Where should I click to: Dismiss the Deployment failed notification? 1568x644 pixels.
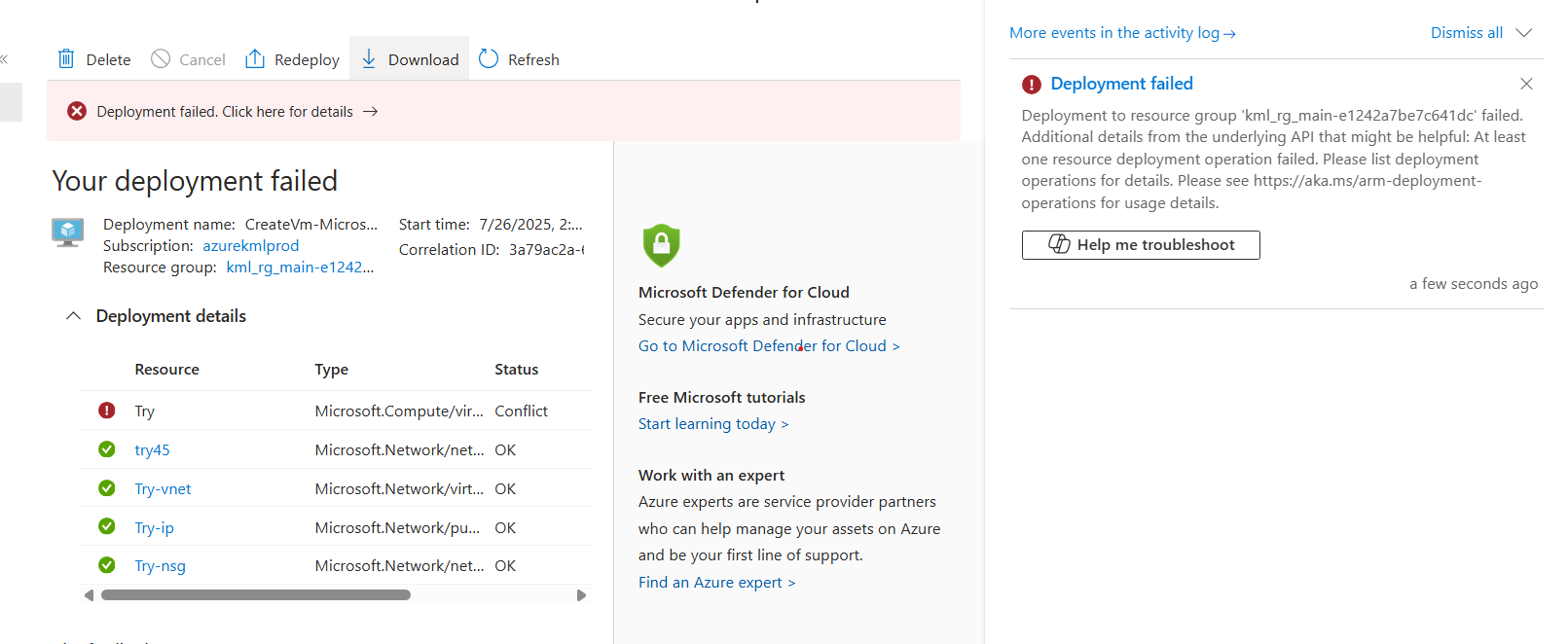pyautogui.click(x=1526, y=84)
